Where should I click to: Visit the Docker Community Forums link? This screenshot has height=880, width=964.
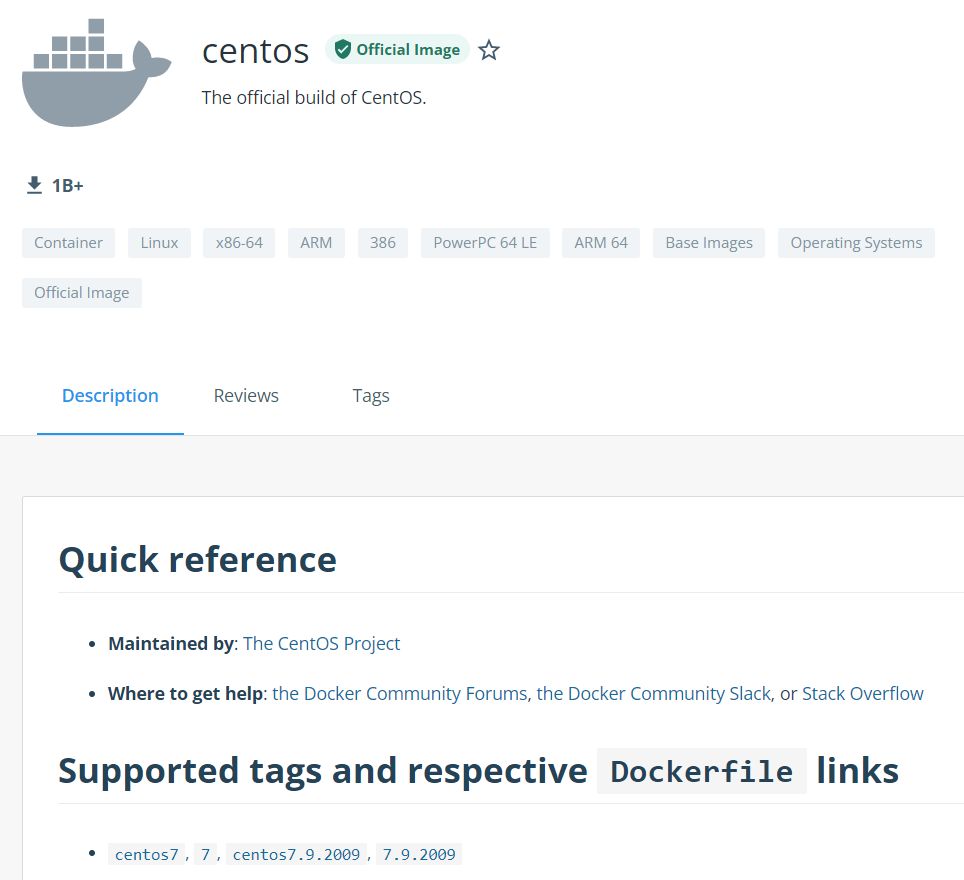pyautogui.click(x=400, y=694)
